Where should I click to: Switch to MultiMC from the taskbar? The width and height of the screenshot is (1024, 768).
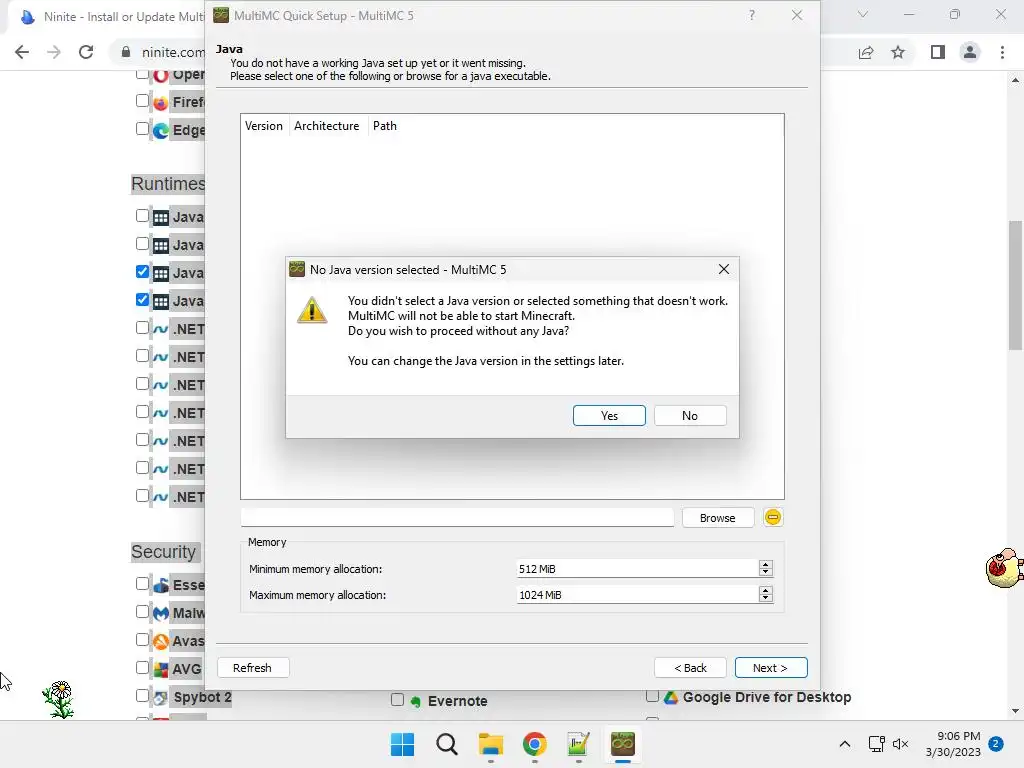[x=623, y=744]
